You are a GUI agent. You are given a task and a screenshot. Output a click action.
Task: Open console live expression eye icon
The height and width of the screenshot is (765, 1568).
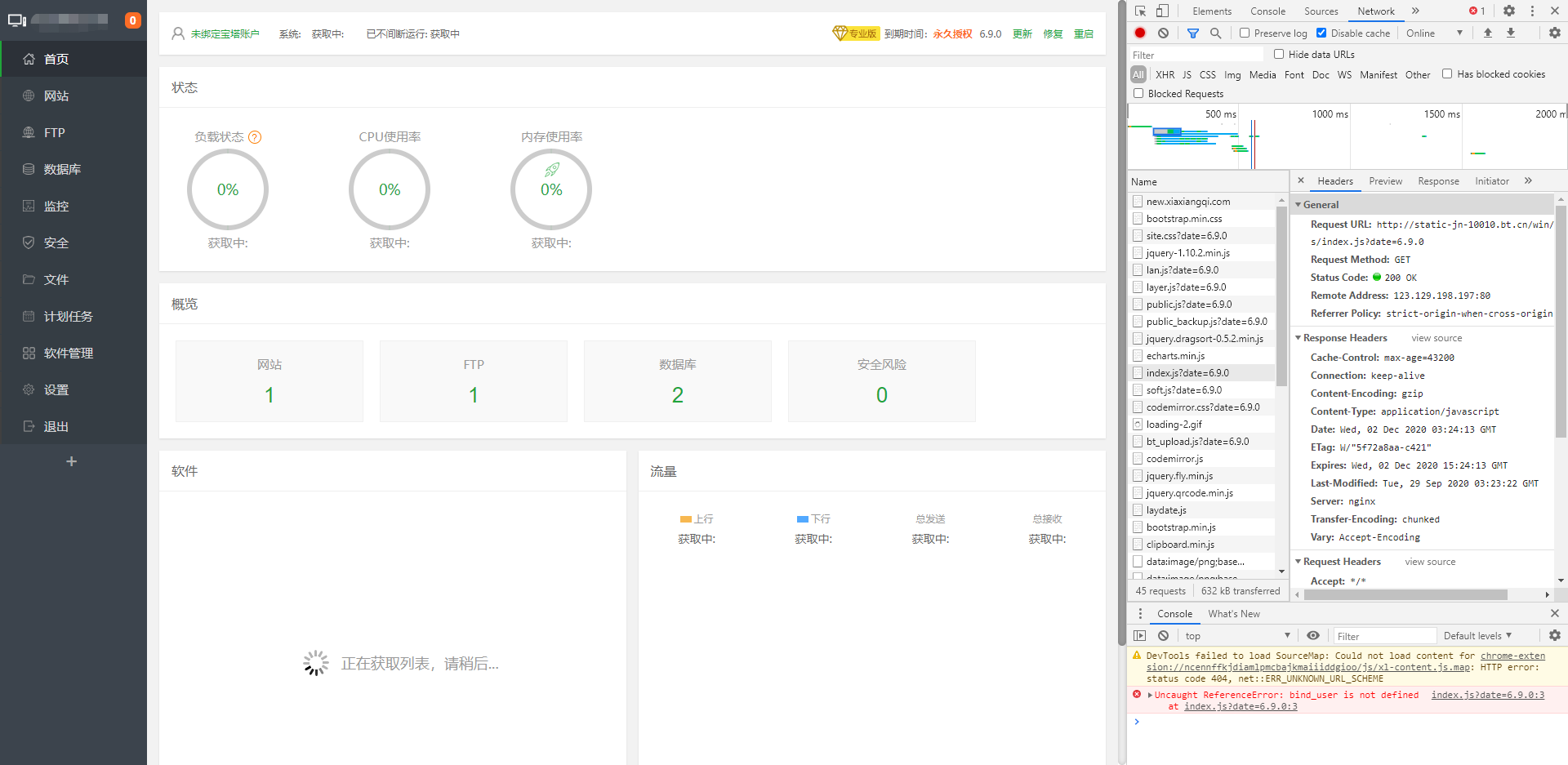coord(1313,635)
